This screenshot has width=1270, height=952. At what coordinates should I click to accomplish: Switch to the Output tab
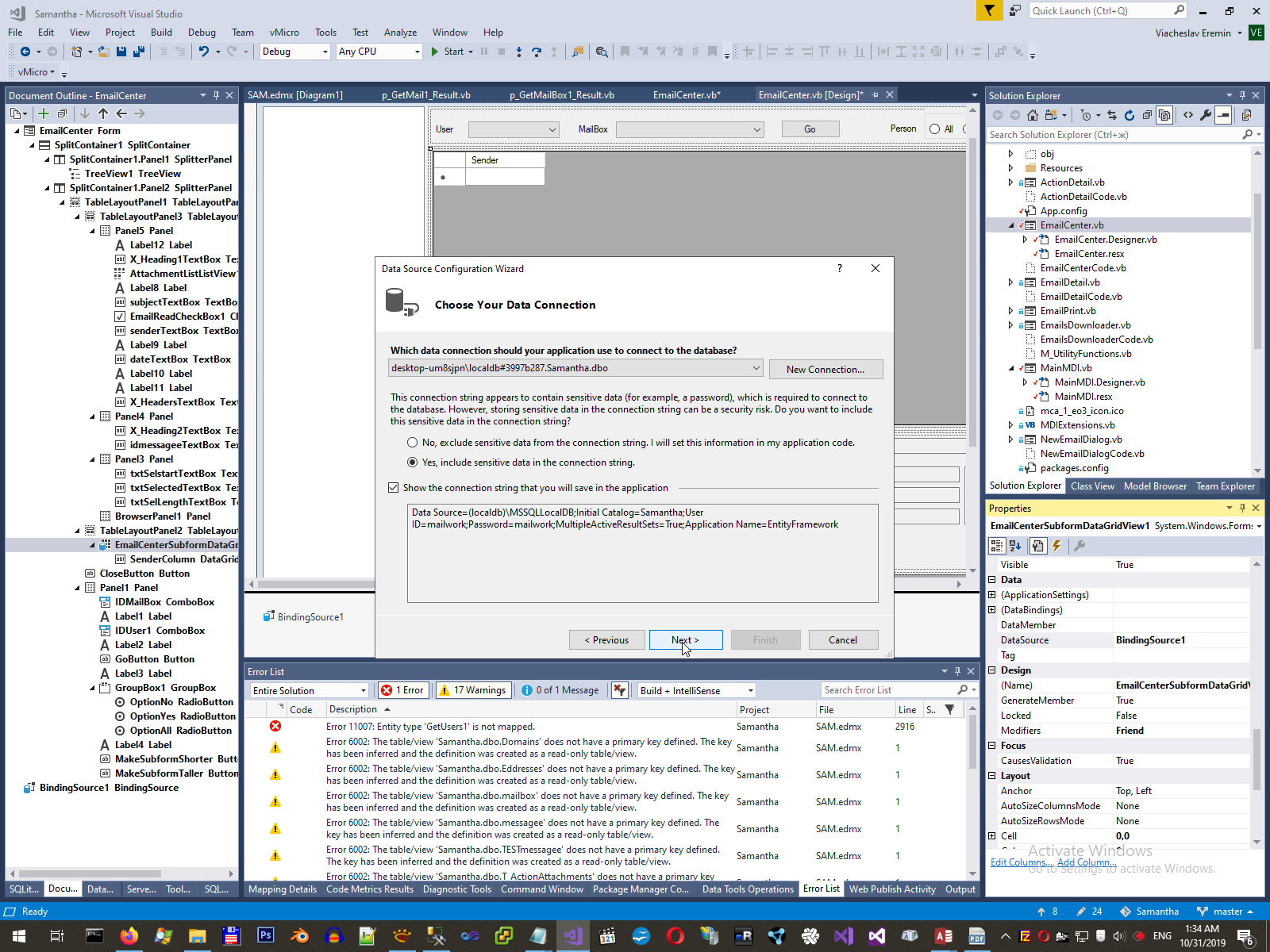tap(960, 889)
